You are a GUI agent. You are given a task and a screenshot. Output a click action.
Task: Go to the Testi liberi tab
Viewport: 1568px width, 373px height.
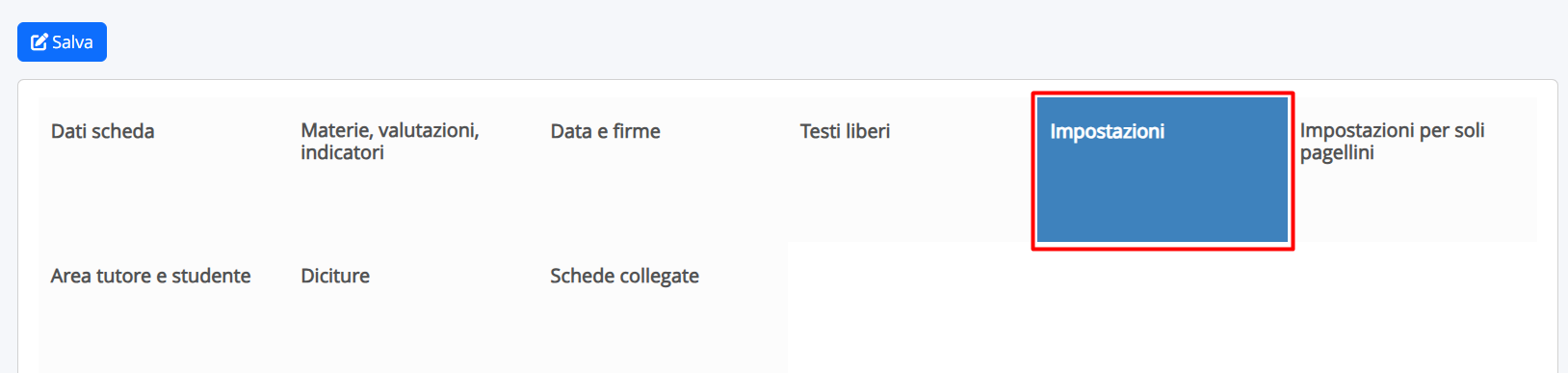tap(912, 169)
